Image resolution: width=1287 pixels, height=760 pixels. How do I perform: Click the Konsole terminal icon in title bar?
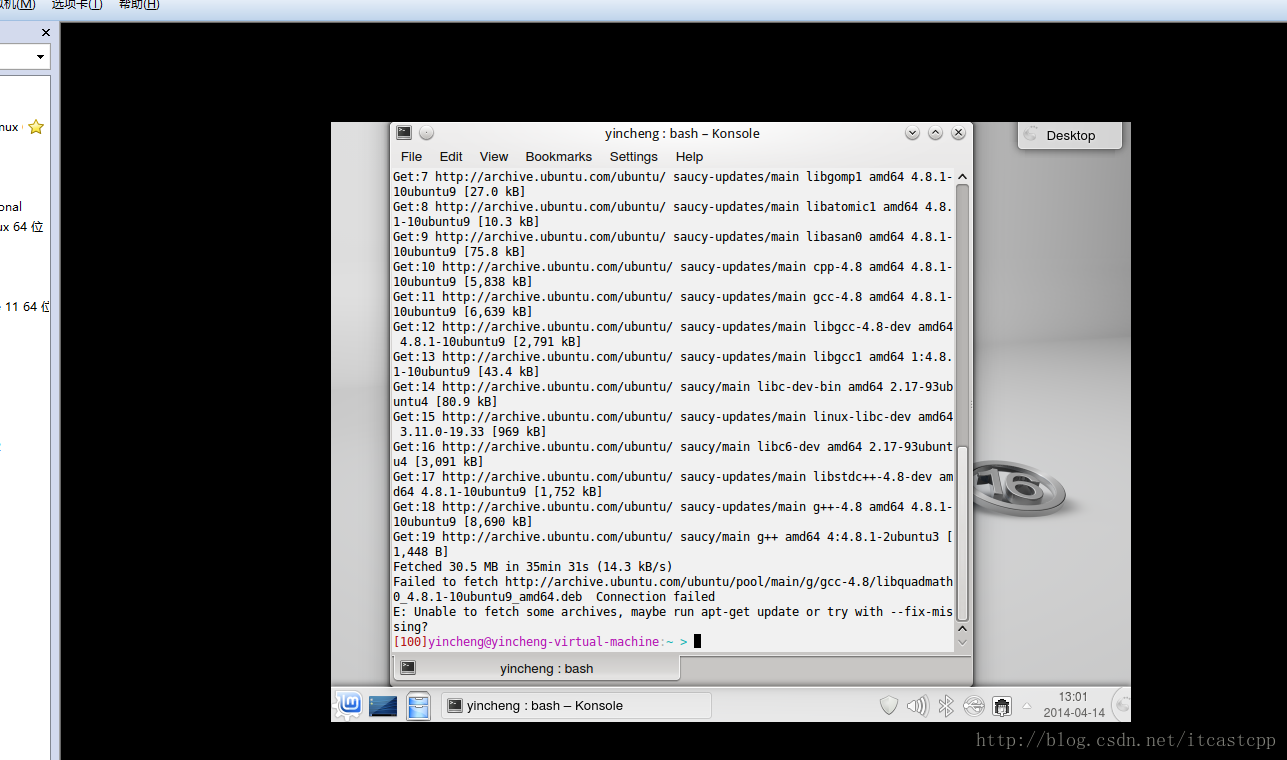[403, 133]
